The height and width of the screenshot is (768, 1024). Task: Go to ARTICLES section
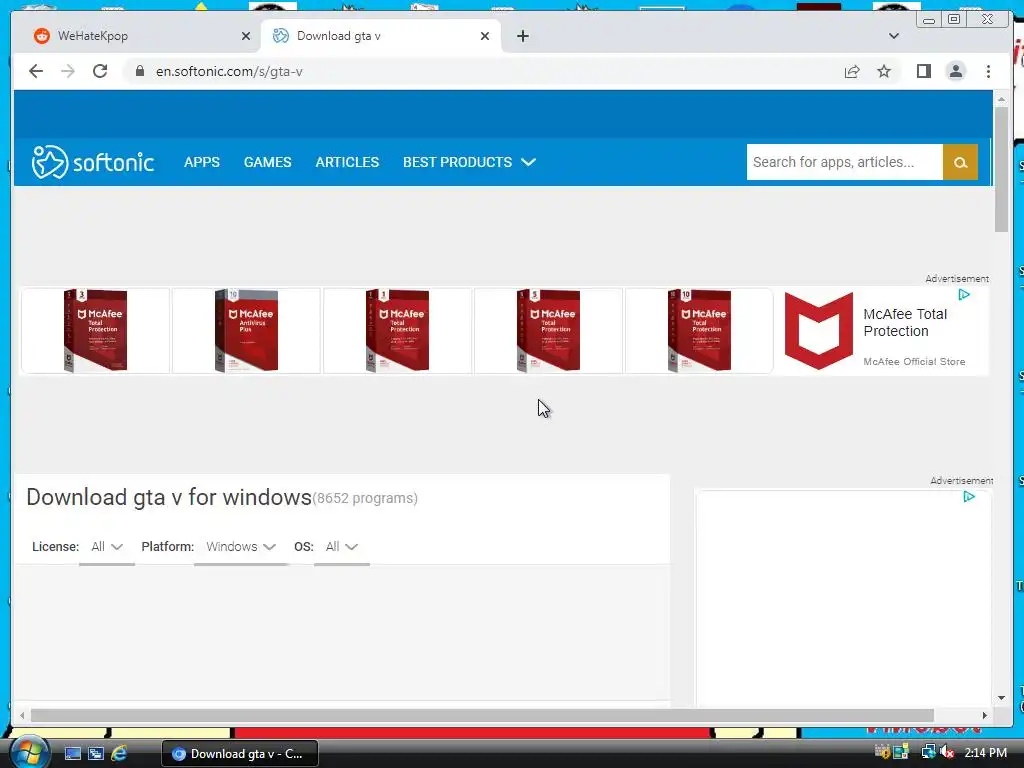(x=347, y=162)
